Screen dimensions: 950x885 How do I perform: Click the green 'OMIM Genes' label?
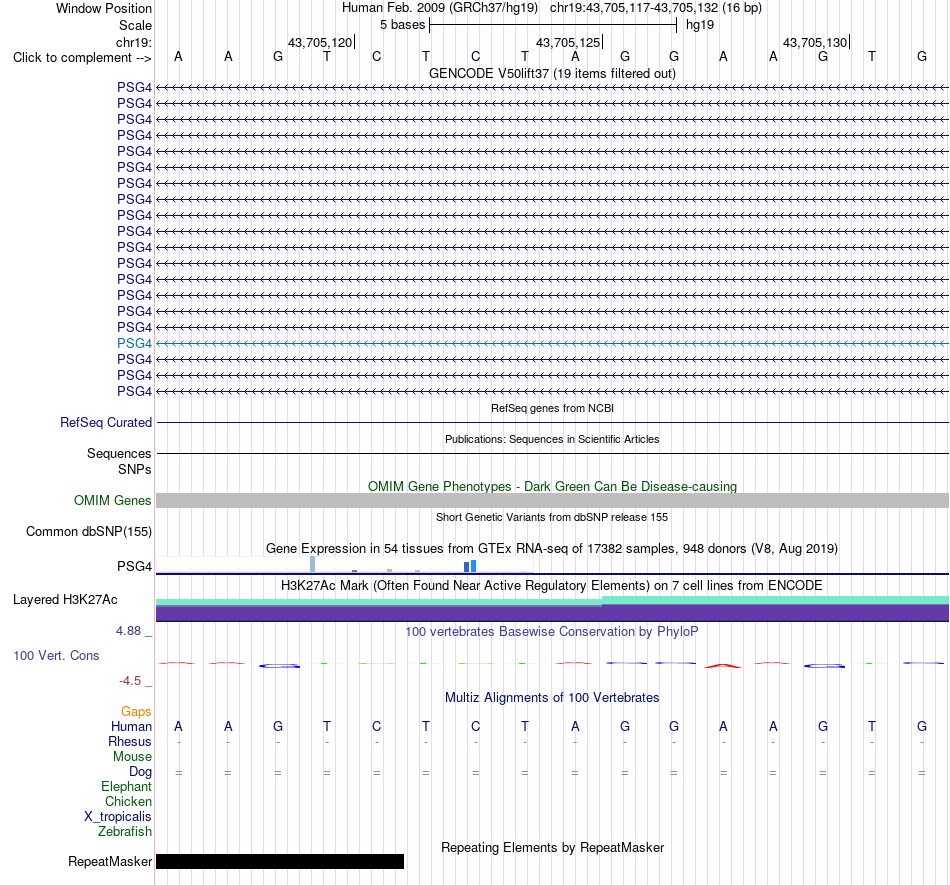[x=113, y=500]
